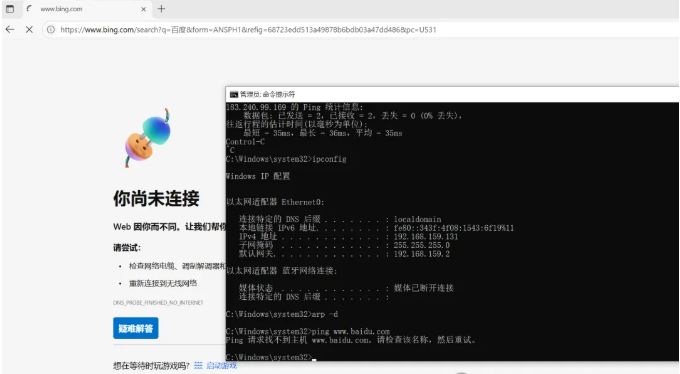Click the bing.com address bar URL
The width and height of the screenshot is (680, 374).
(248, 30)
